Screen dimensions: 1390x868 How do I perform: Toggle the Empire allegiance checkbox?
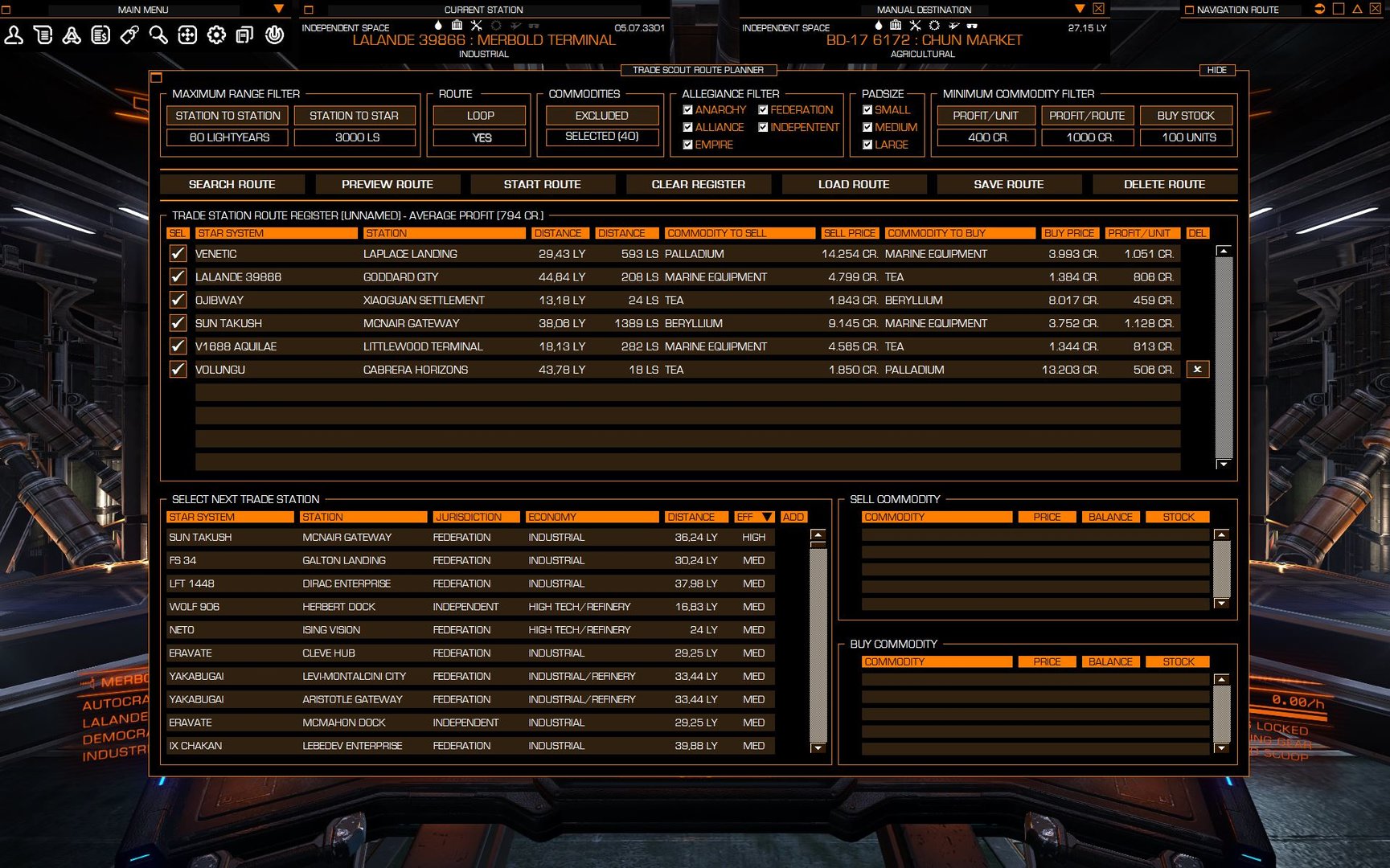687,145
